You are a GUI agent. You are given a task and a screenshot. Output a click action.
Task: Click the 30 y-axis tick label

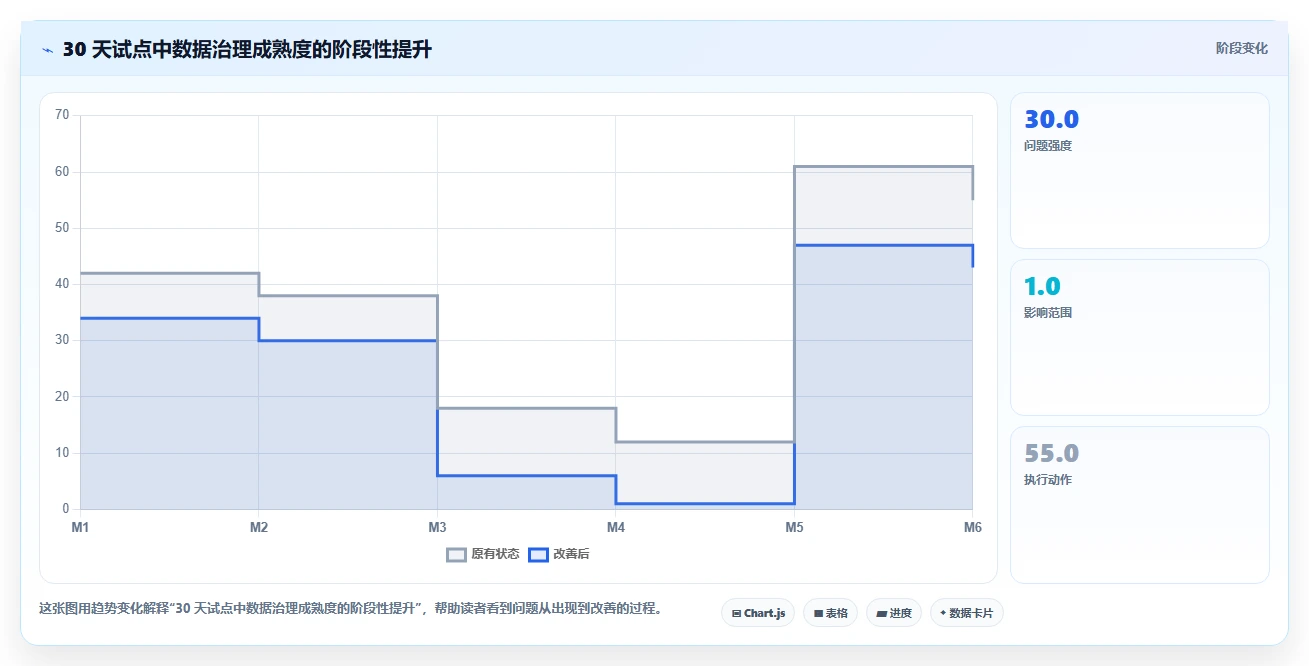pyautogui.click(x=62, y=340)
